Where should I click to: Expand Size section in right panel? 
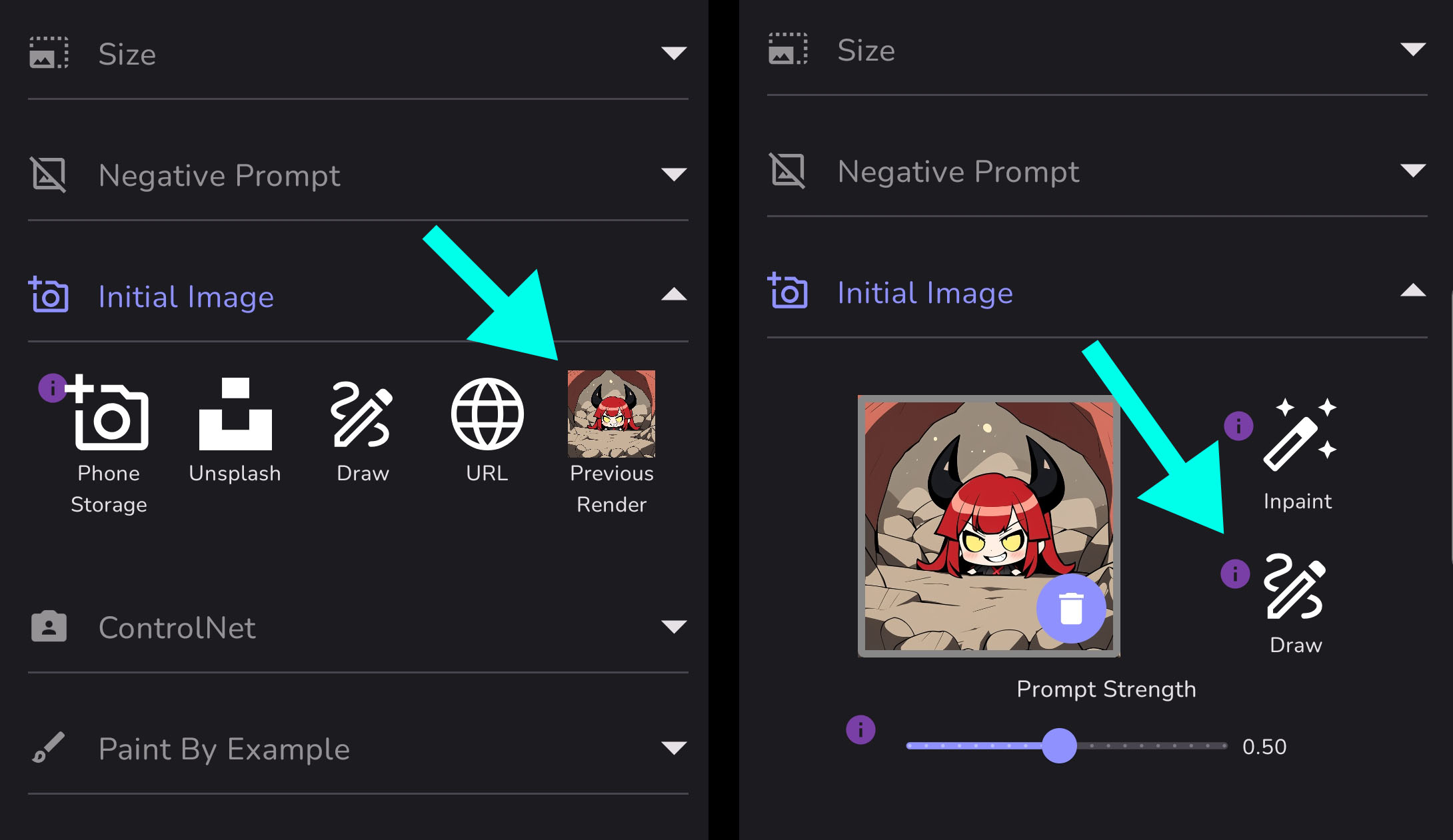[x=1413, y=49]
